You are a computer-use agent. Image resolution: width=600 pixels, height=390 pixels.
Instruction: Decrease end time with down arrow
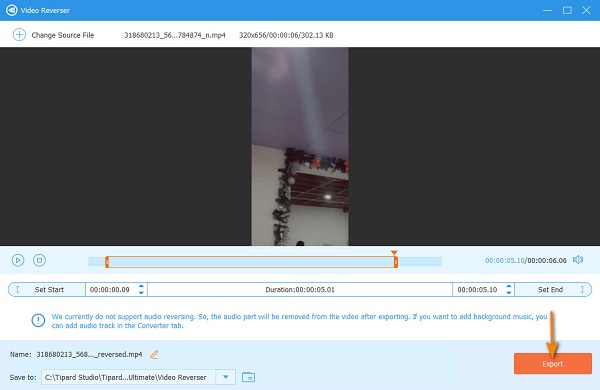point(509,293)
